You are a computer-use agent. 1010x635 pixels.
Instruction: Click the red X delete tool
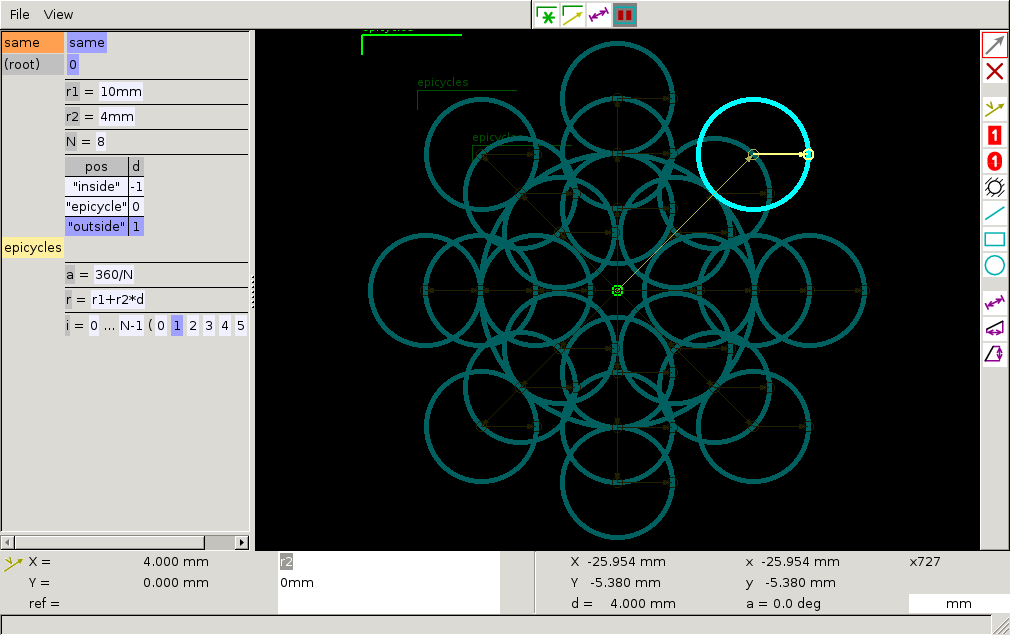(x=995, y=71)
